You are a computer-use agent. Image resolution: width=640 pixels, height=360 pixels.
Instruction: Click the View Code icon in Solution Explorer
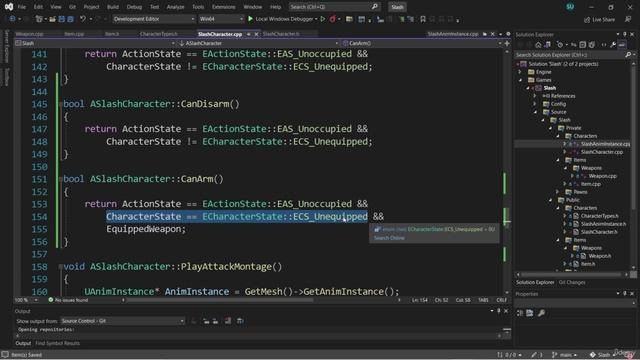coord(604,45)
